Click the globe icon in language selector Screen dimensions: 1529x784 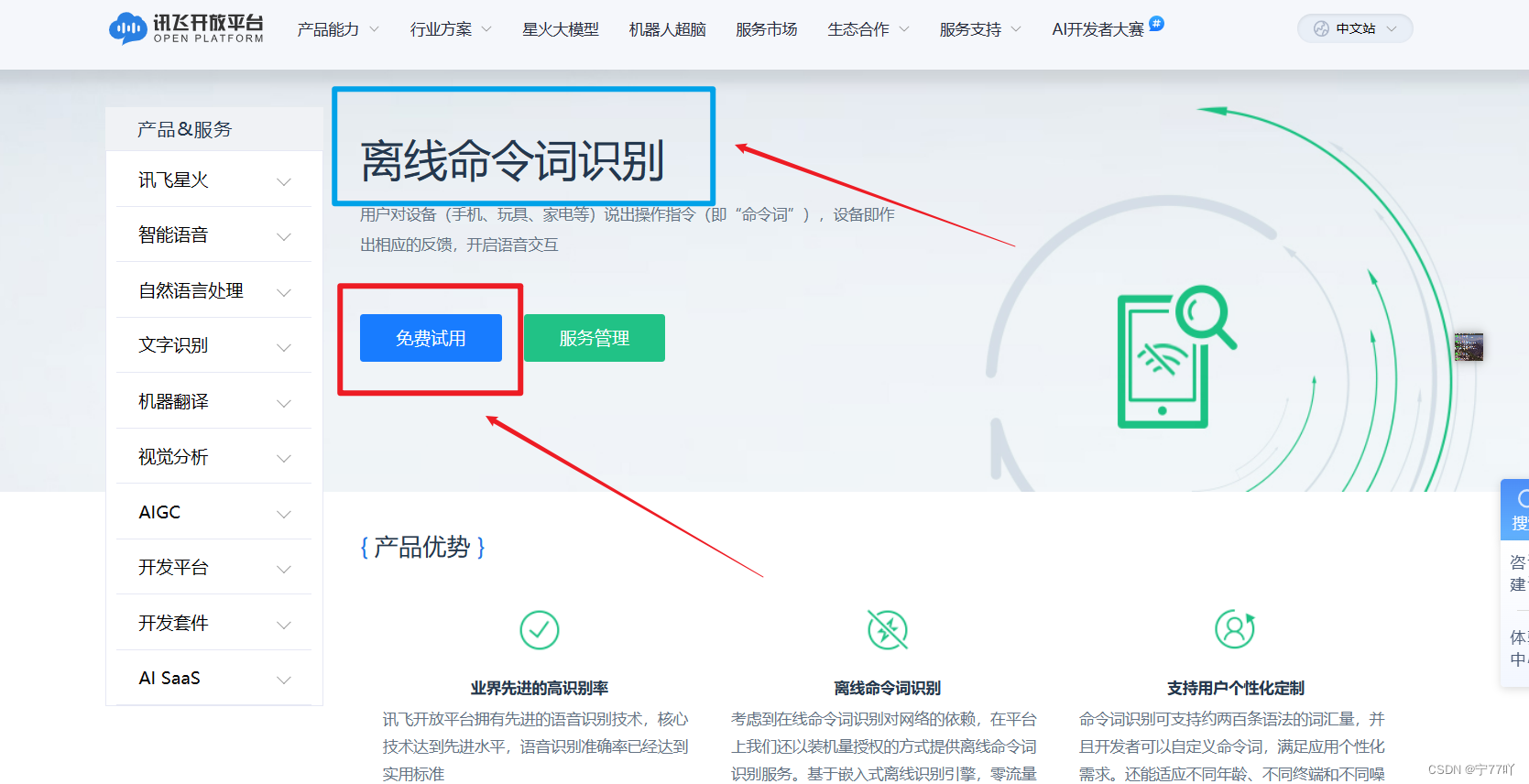(1321, 28)
